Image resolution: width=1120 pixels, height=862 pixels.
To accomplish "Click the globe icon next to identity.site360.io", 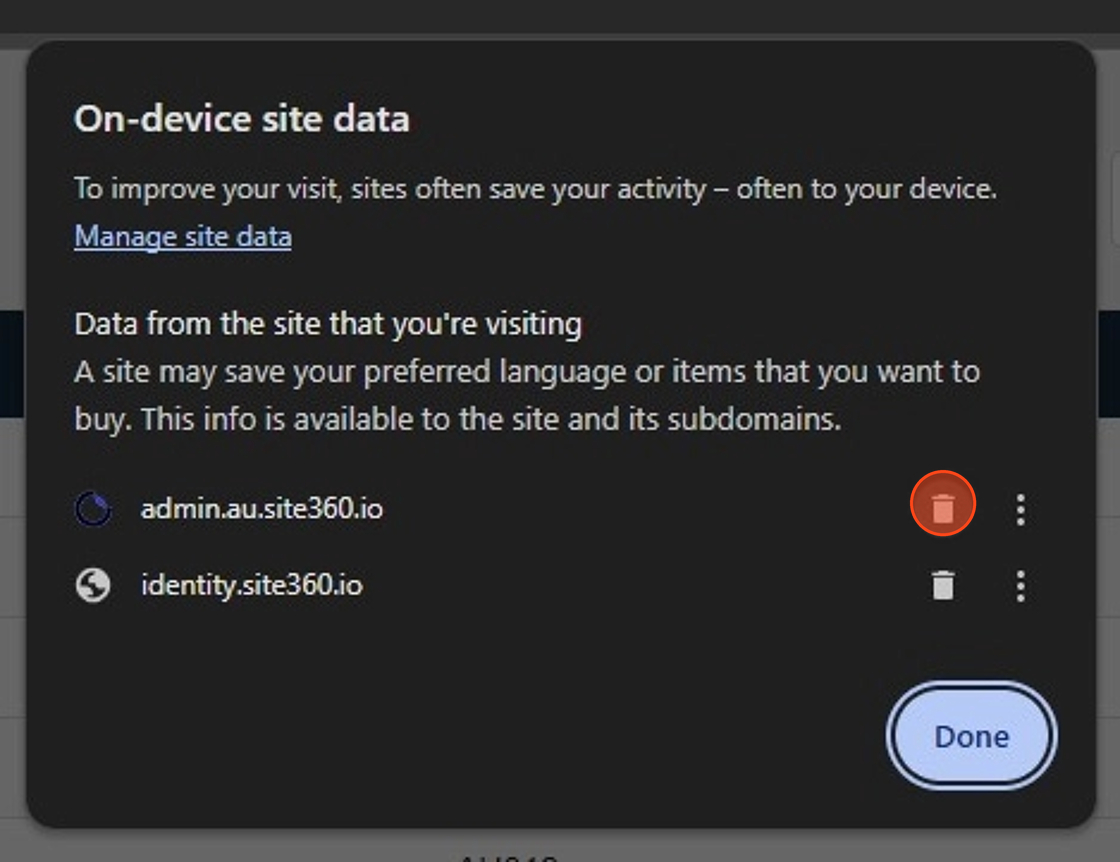I will [x=93, y=586].
